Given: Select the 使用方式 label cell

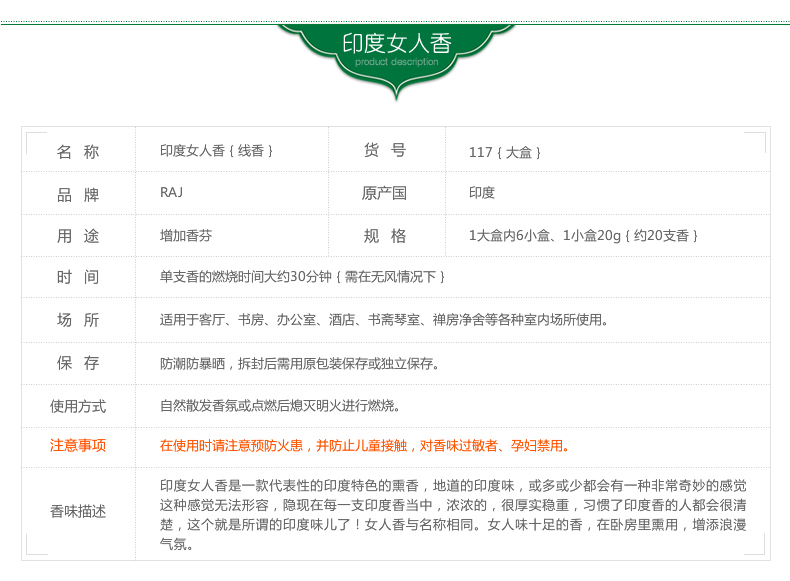Looking at the screenshot, I should [78, 406].
